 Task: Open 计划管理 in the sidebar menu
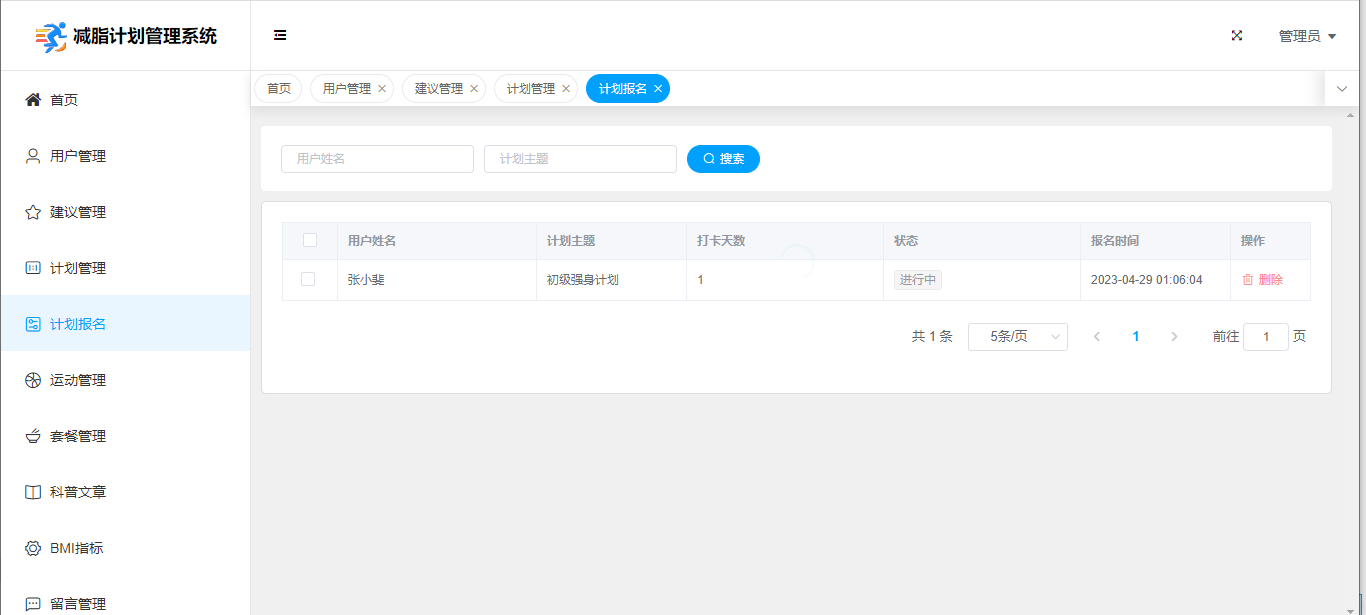pyautogui.click(x=125, y=267)
